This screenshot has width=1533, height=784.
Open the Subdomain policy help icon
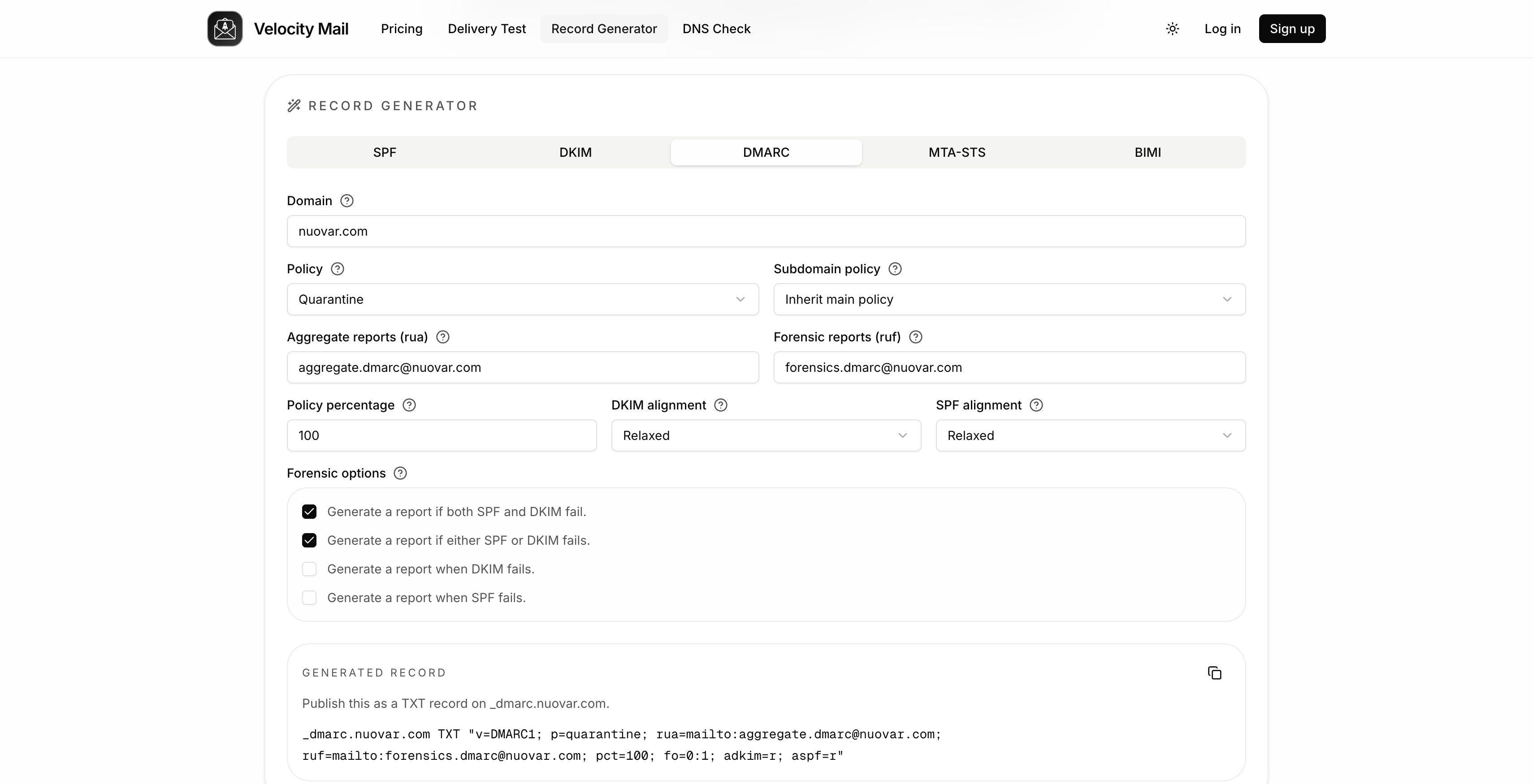(895, 269)
